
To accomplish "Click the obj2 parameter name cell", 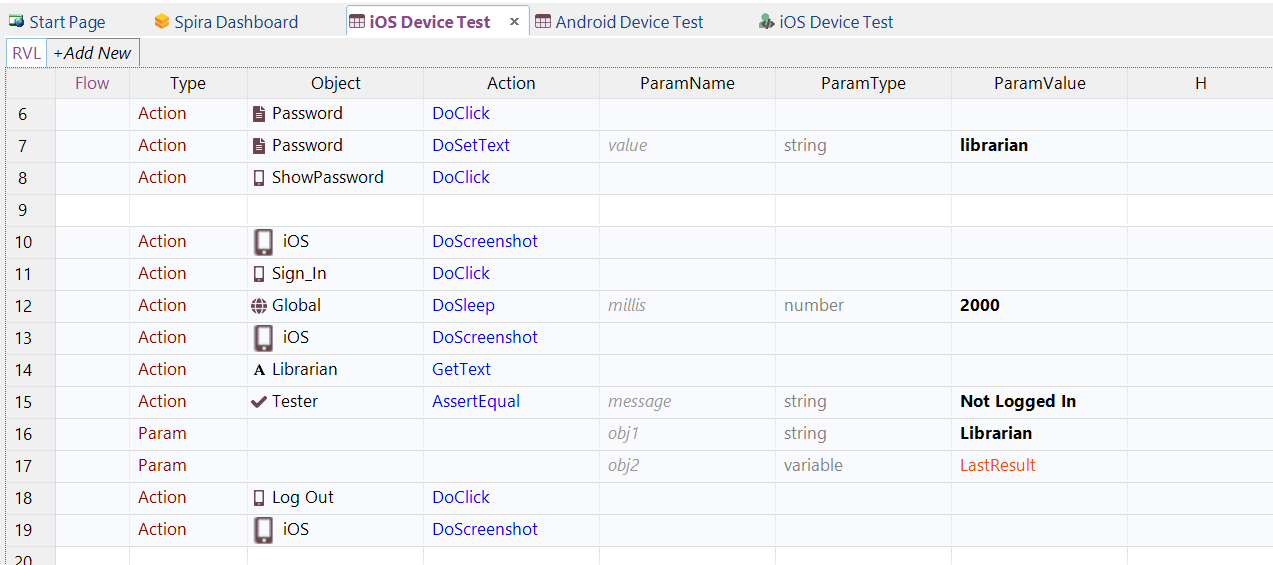I will 687,466.
